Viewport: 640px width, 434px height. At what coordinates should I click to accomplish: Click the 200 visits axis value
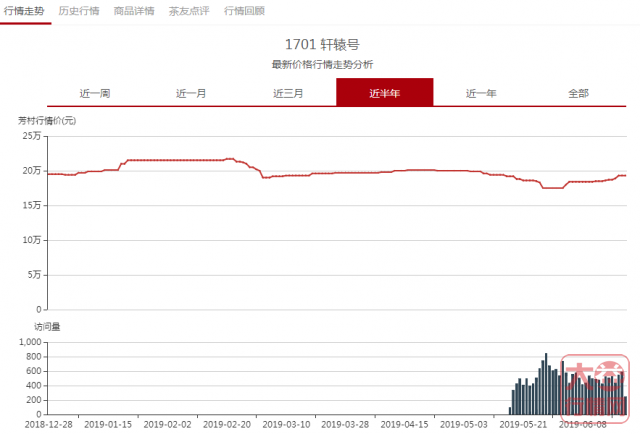point(33,400)
